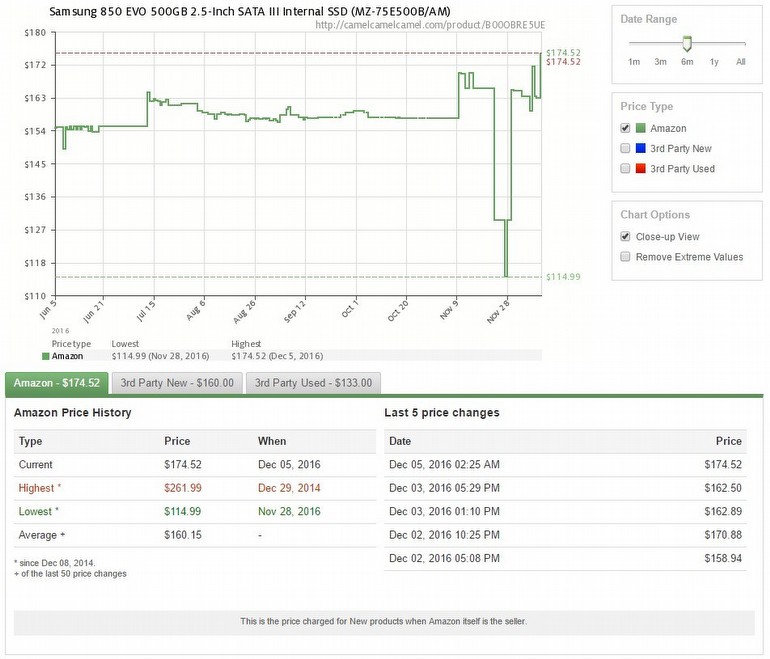Click the camelcamelcamel product URL in chart

[433, 25]
